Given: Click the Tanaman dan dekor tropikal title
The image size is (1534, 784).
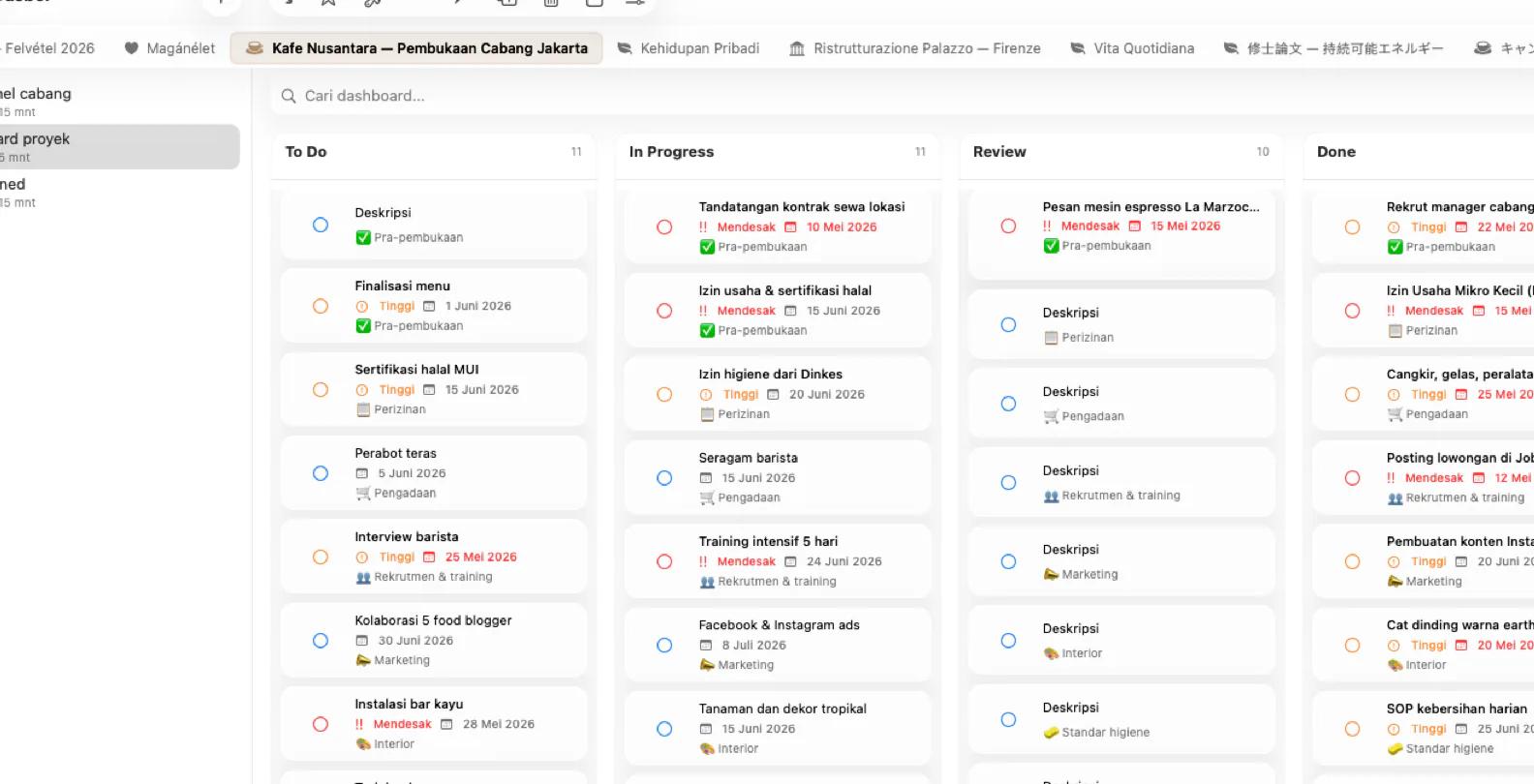Looking at the screenshot, I should click(782, 709).
